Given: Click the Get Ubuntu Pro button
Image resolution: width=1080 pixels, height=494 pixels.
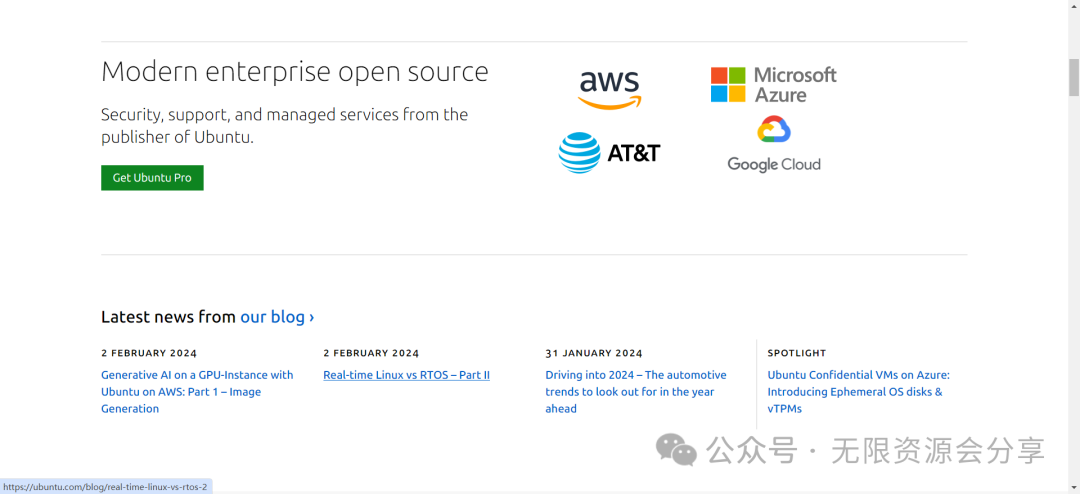Looking at the screenshot, I should [152, 178].
